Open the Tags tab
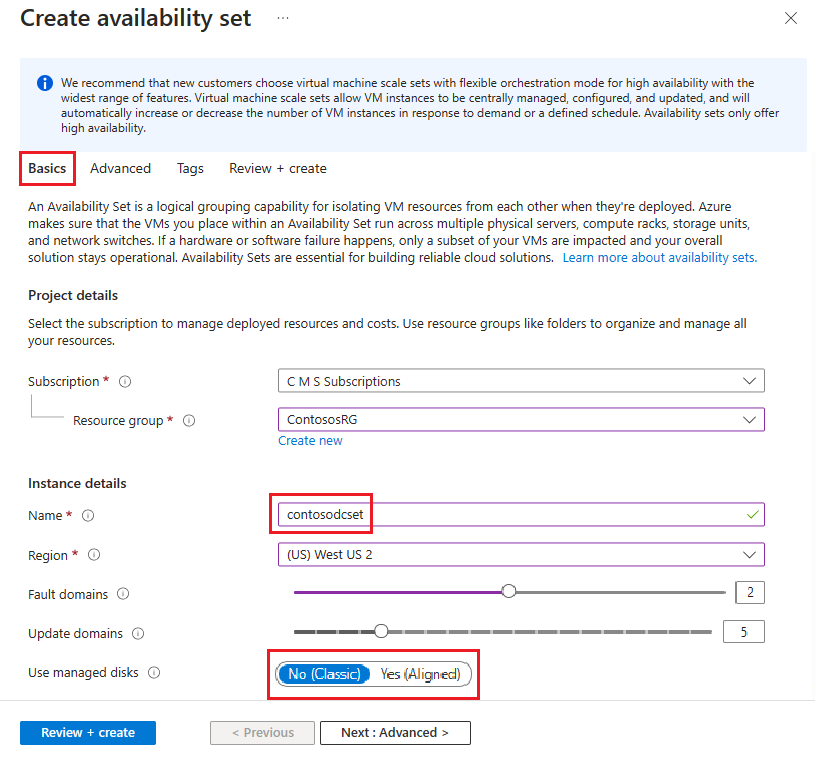822x778 pixels. click(x=189, y=168)
